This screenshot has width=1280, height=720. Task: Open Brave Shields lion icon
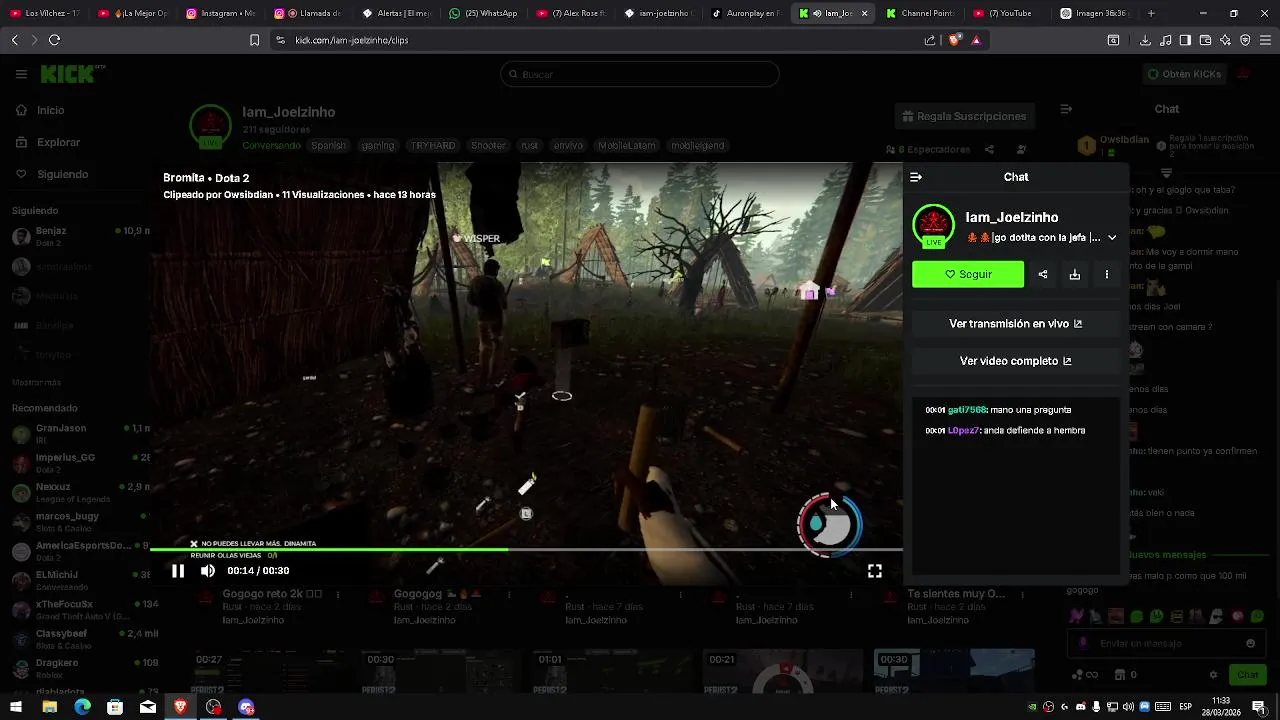(x=954, y=40)
